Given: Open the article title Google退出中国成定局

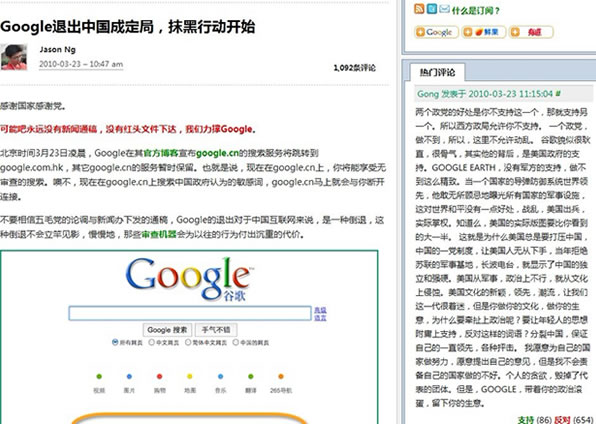Looking at the screenshot, I should [127, 27].
